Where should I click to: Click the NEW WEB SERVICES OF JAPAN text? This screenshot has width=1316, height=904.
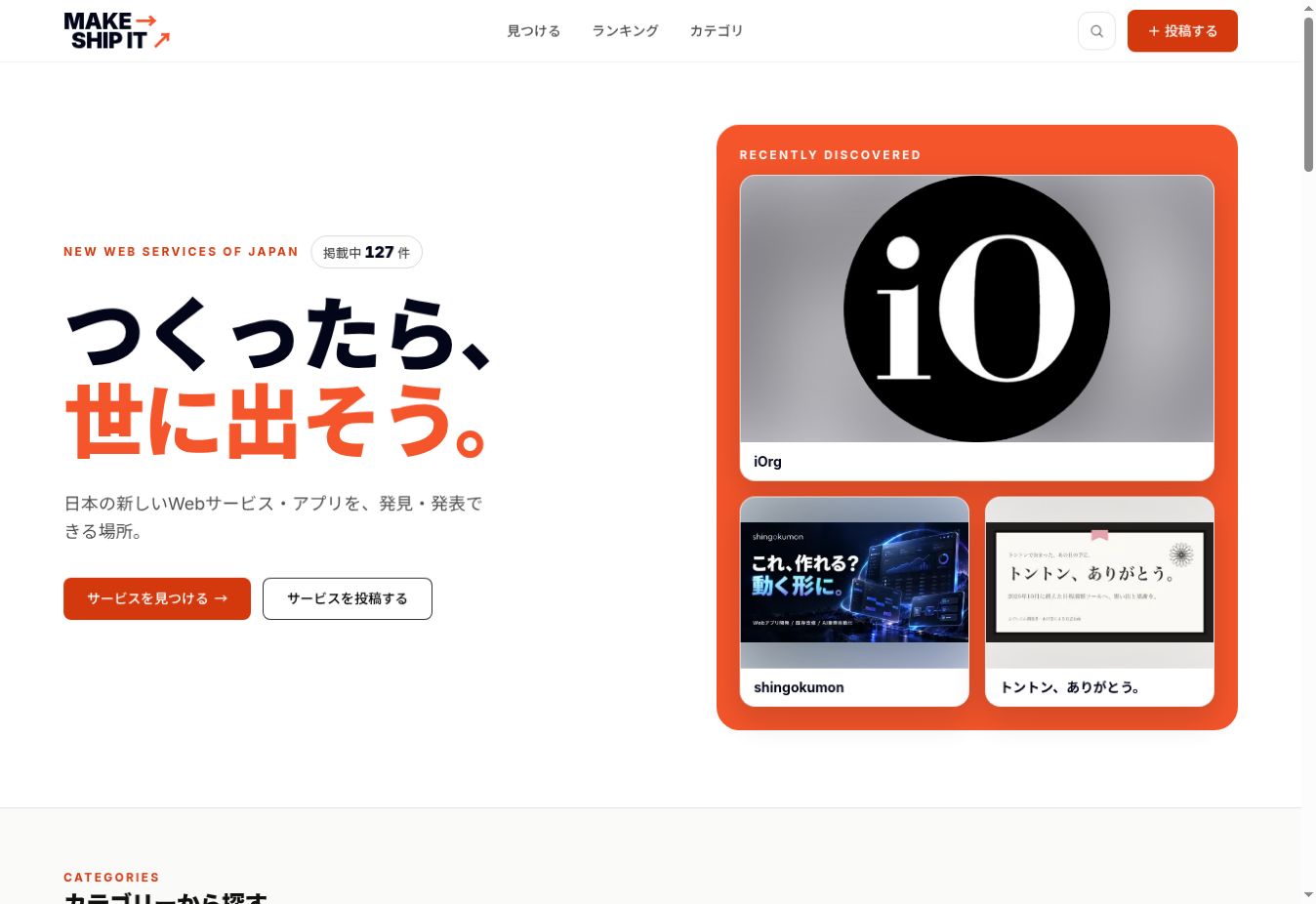point(181,252)
